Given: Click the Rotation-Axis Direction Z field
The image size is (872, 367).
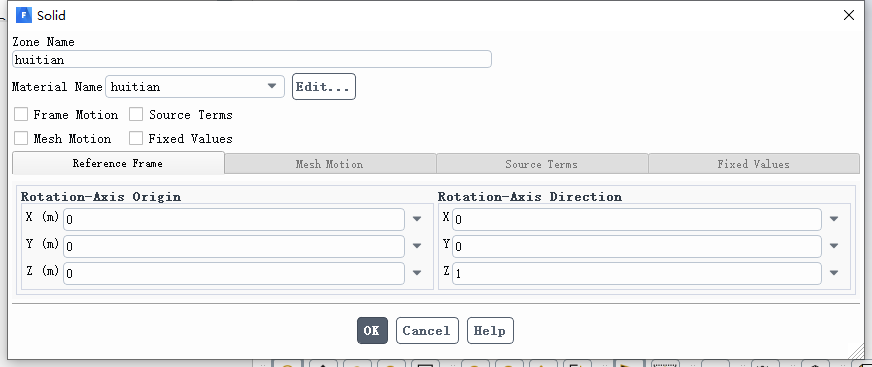Looking at the screenshot, I should coord(637,274).
